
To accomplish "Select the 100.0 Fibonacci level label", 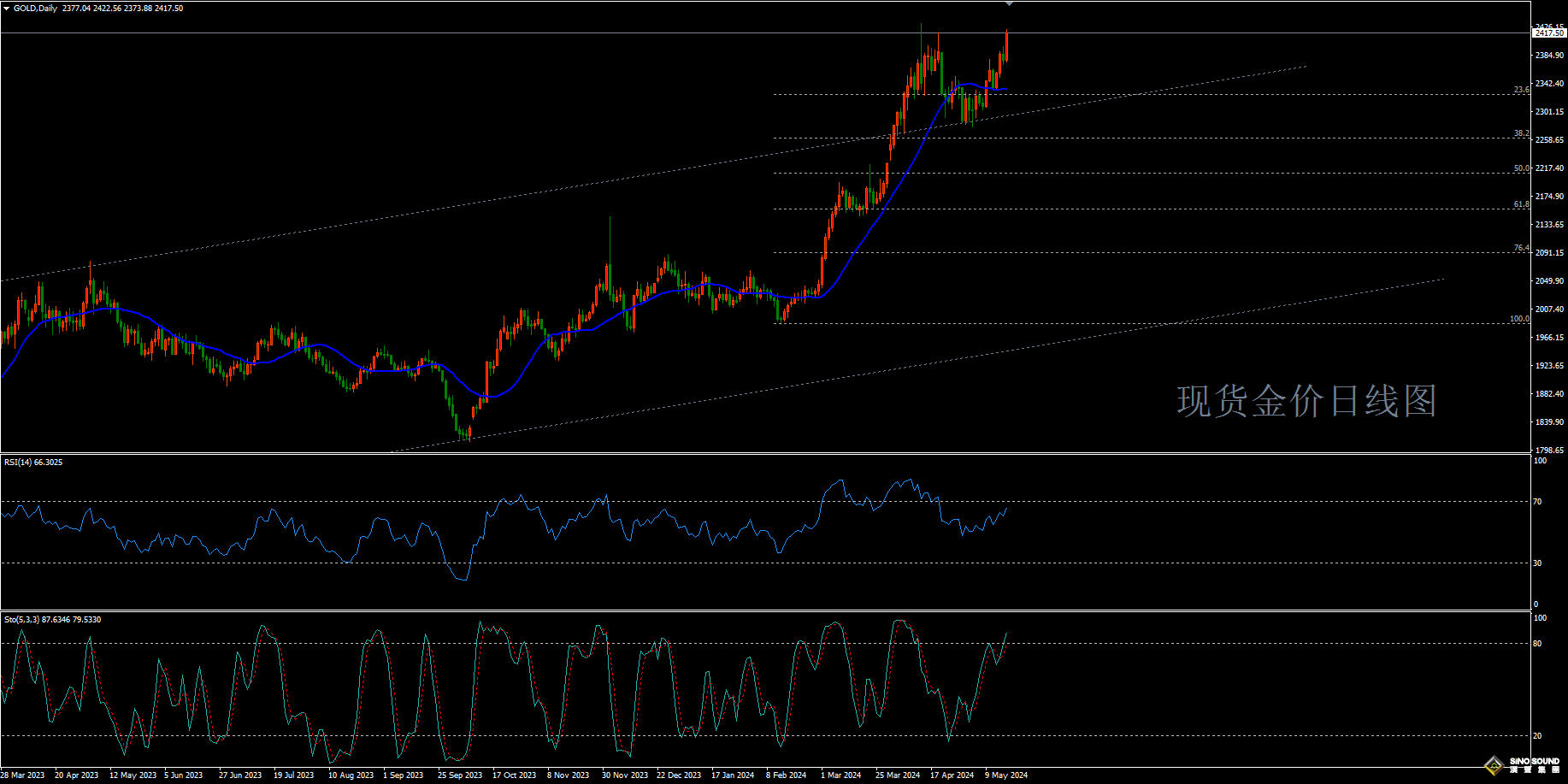I will point(1518,319).
